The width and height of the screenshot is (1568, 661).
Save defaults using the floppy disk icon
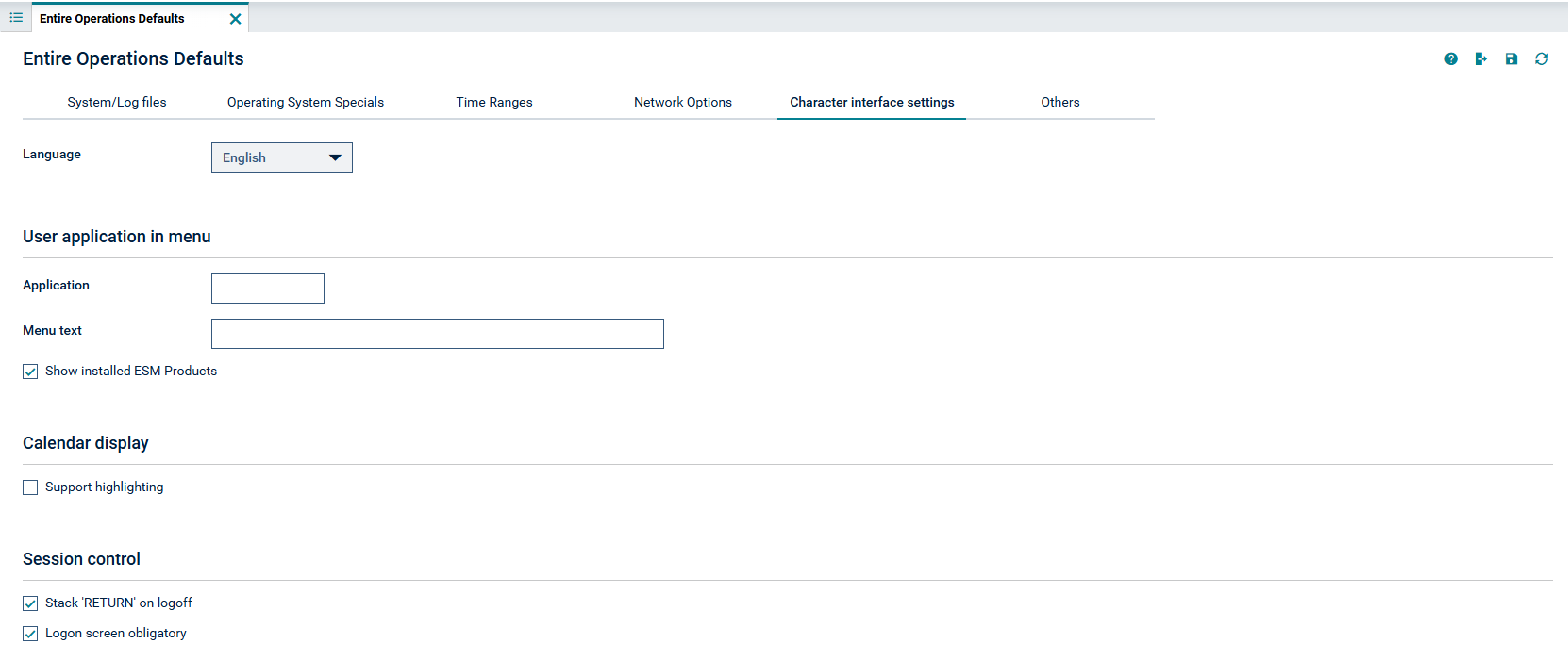pyautogui.click(x=1511, y=59)
